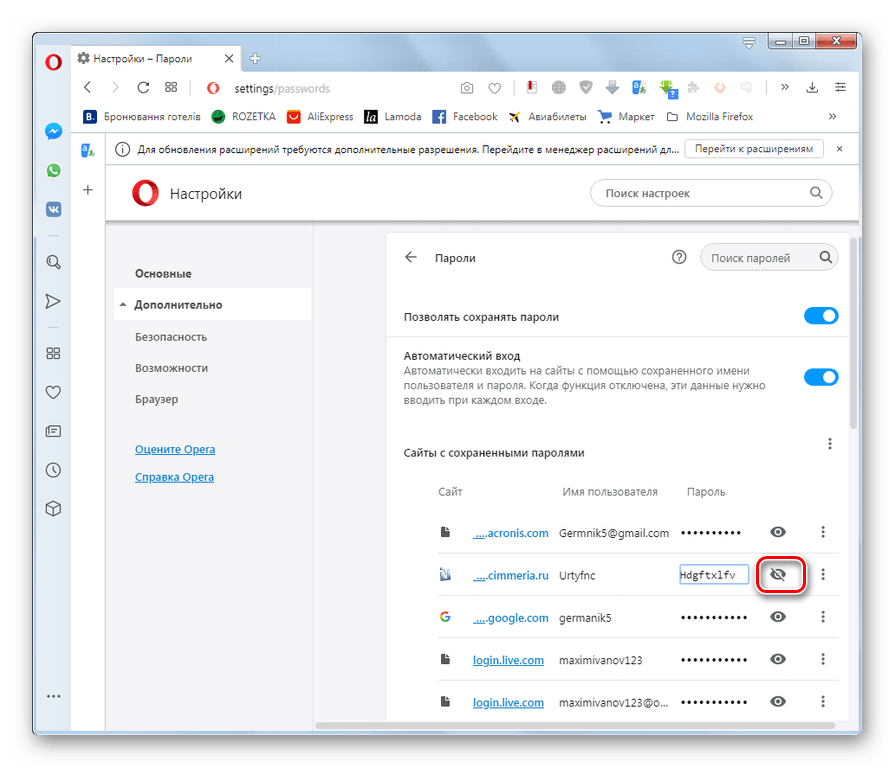Open more actions for google.com entry
Screen dimensions: 895x768
point(823,617)
